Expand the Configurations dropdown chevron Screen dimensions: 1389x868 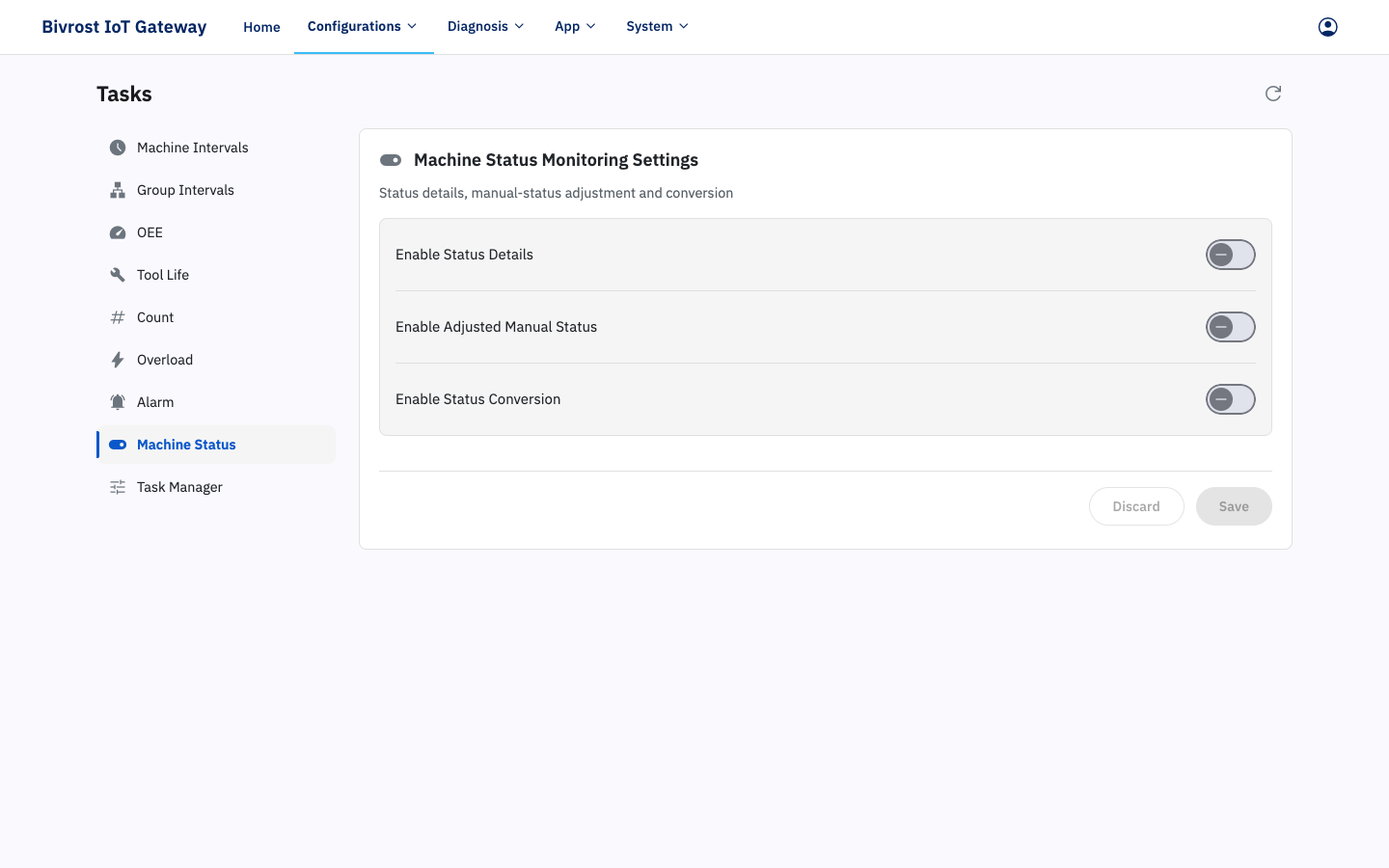point(412,26)
